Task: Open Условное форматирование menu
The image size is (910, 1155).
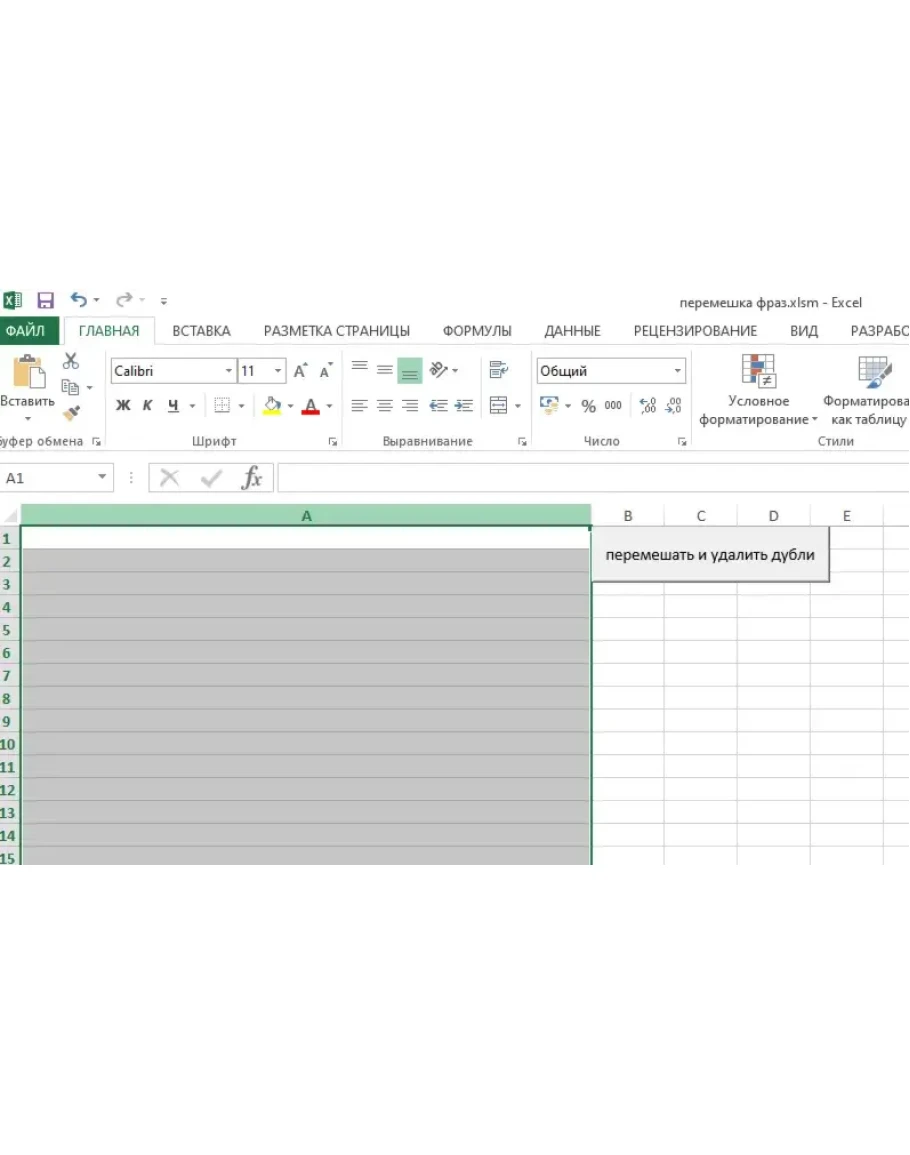Action: pos(758,390)
